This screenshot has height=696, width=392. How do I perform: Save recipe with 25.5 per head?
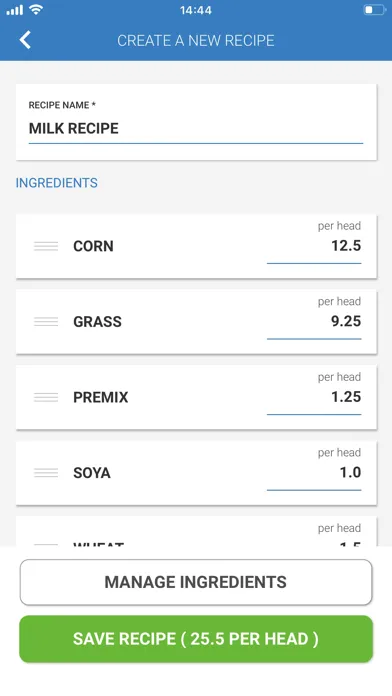pyautogui.click(x=196, y=639)
